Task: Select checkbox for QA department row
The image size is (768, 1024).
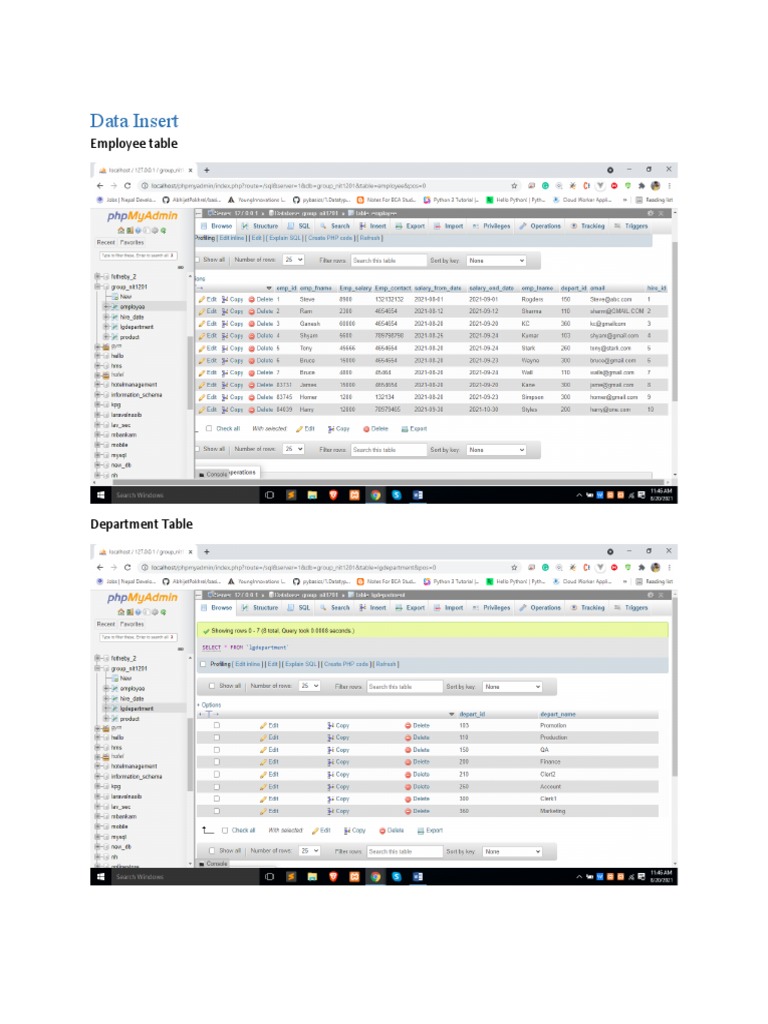Action: (217, 750)
